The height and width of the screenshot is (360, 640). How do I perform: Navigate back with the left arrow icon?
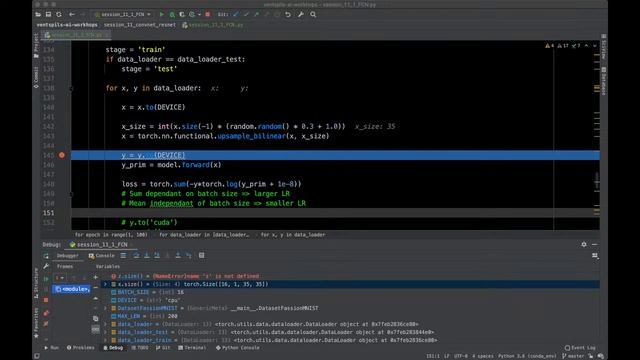click(x=72, y=14)
